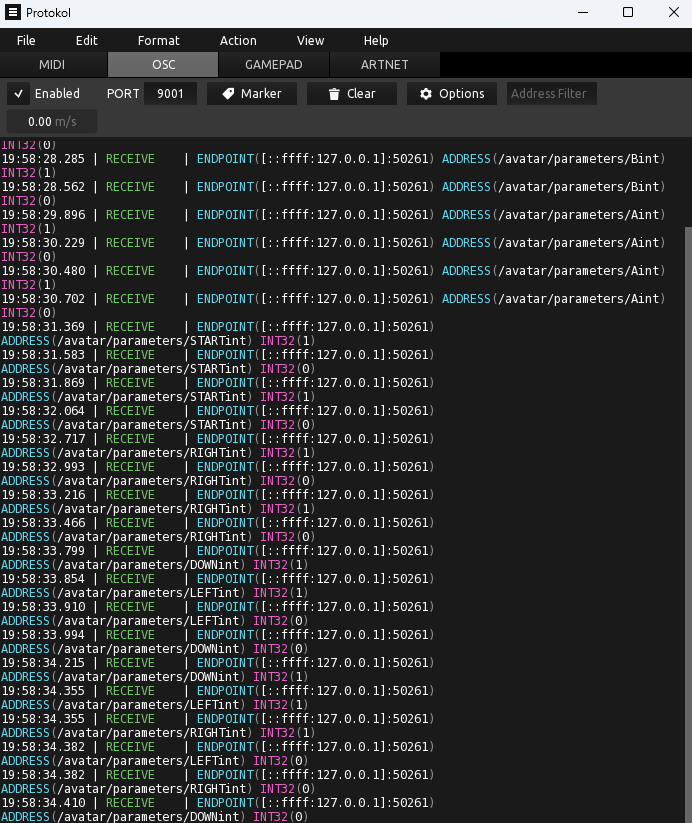Focus the Address Filter text box
The image size is (692, 823).
551,94
